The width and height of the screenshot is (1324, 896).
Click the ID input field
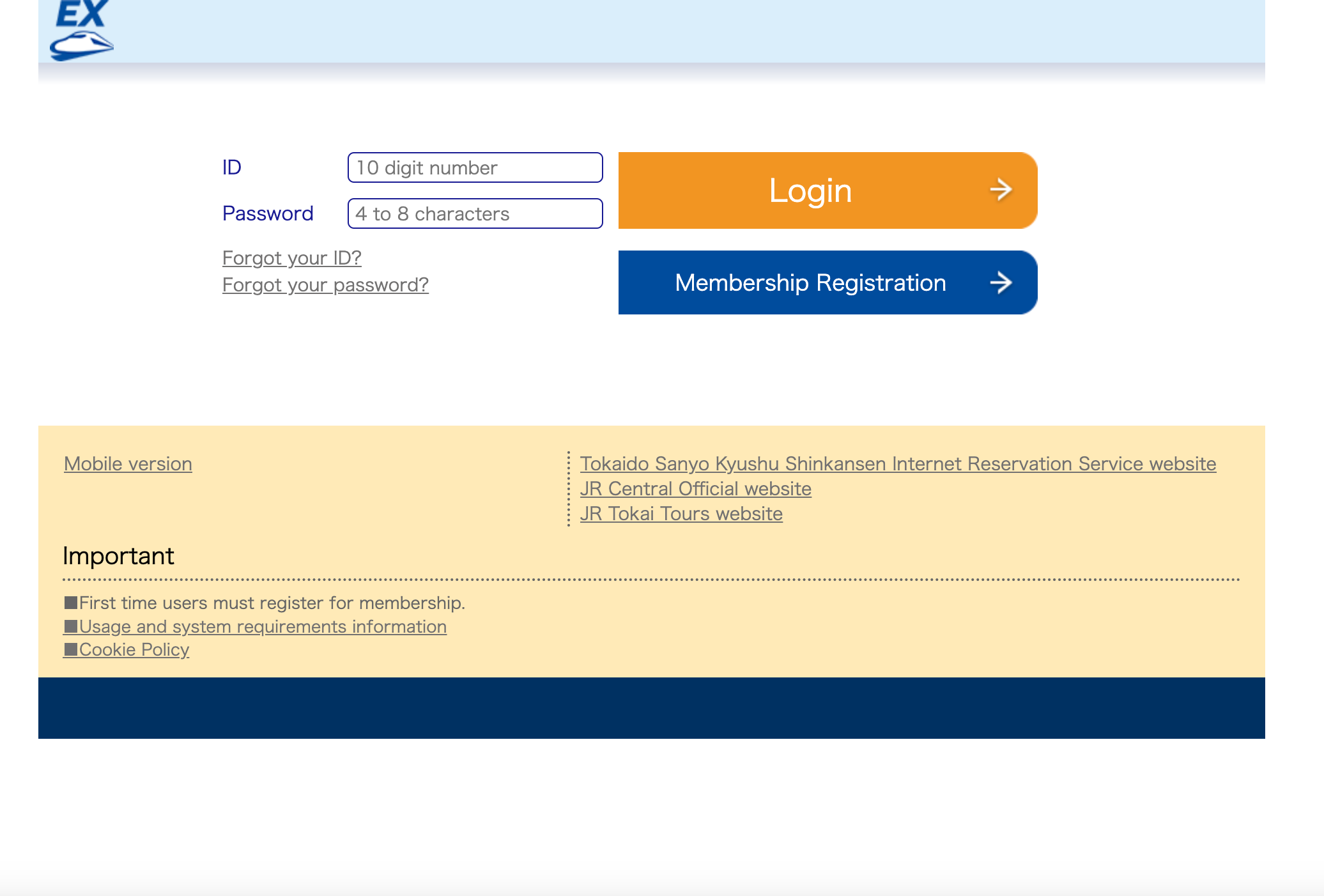point(475,167)
